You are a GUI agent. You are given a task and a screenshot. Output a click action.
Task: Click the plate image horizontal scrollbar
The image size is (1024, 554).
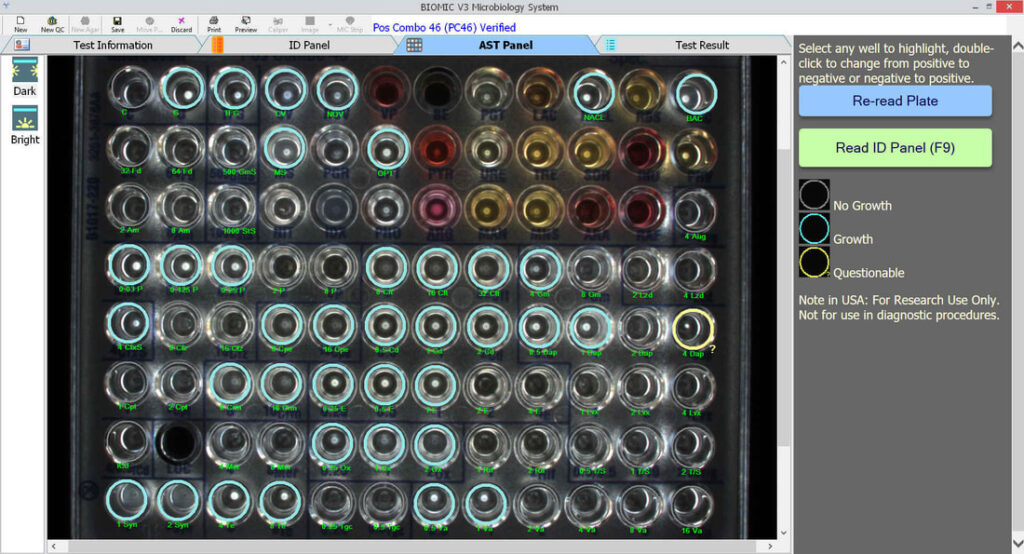click(x=411, y=546)
